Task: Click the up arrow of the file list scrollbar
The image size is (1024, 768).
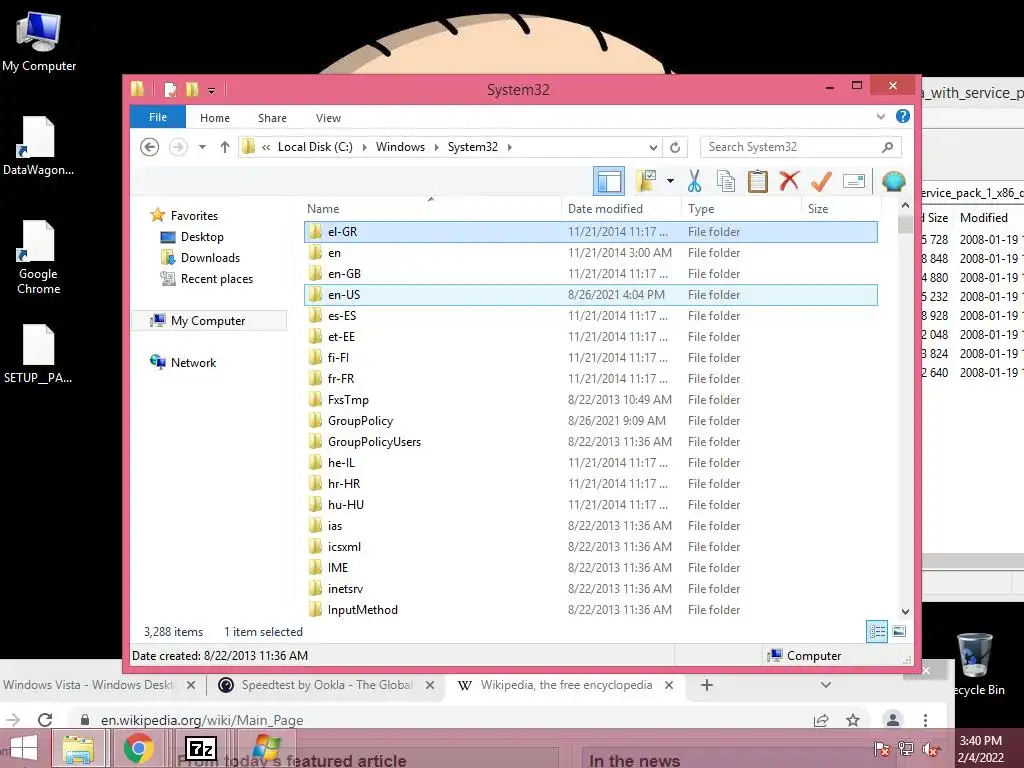Action: coord(905,206)
